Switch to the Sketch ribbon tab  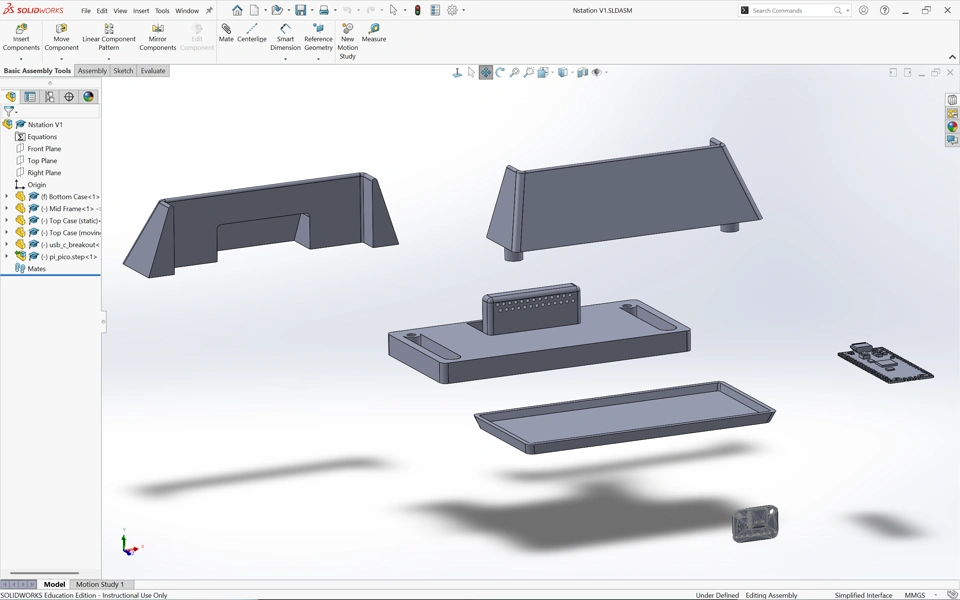click(x=123, y=70)
